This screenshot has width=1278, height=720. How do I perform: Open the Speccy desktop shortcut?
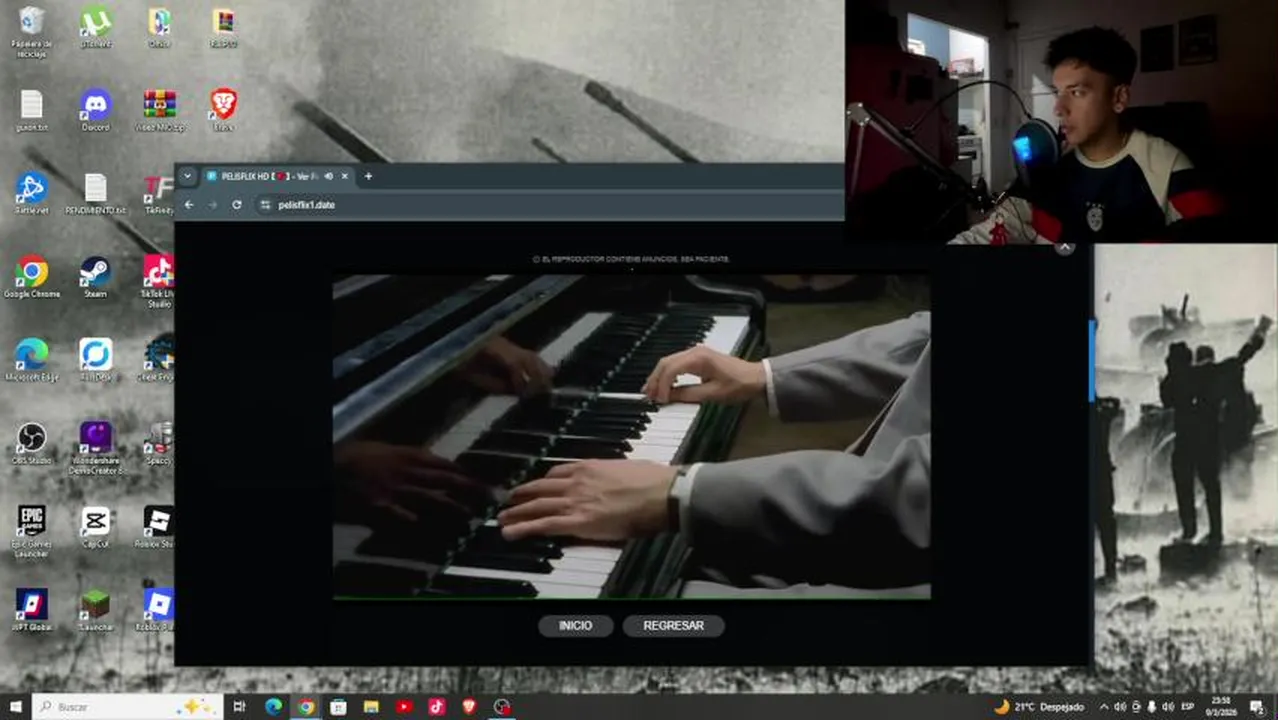point(159,444)
